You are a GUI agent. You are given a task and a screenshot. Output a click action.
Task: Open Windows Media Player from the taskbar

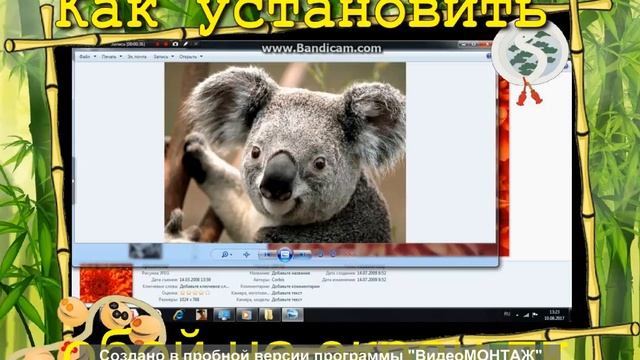[246, 315]
